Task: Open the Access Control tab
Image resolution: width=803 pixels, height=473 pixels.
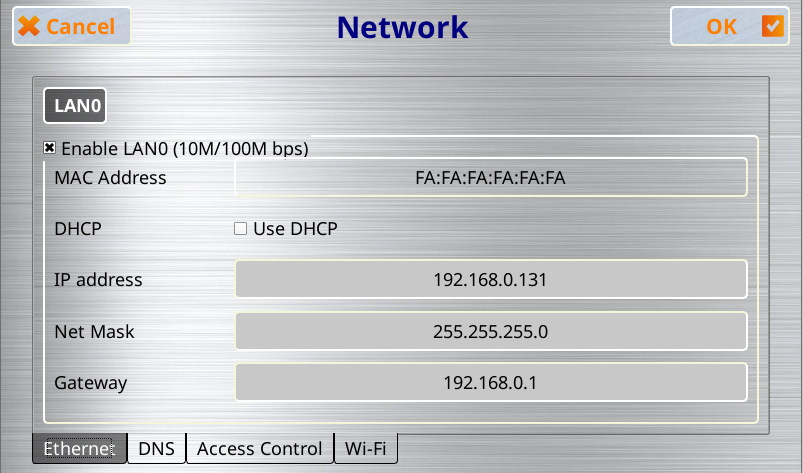Action: click(260, 448)
